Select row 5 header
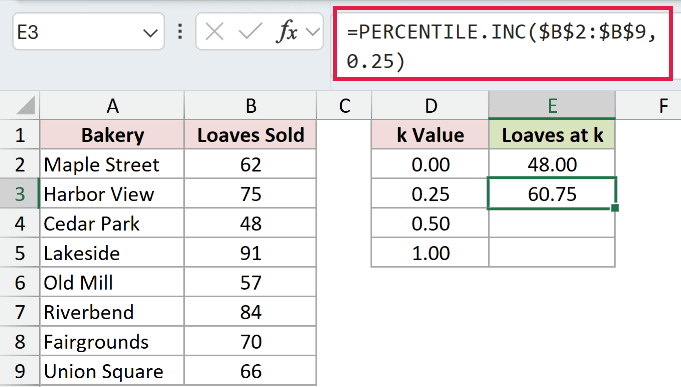 coord(20,253)
